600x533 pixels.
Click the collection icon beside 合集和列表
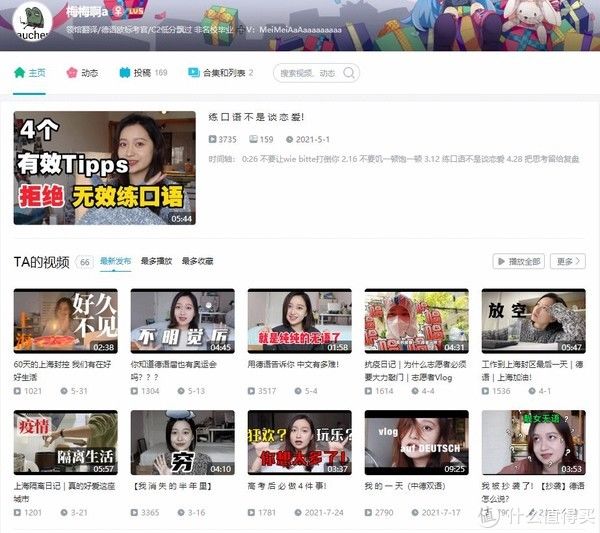click(194, 72)
